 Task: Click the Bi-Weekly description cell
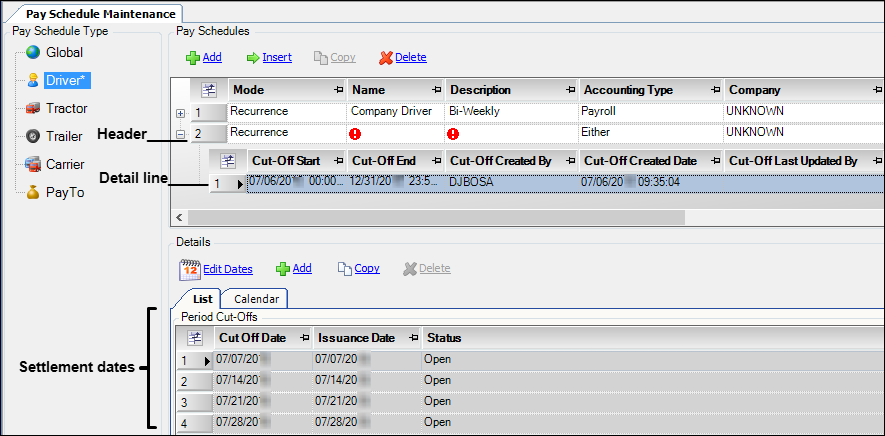click(x=511, y=112)
